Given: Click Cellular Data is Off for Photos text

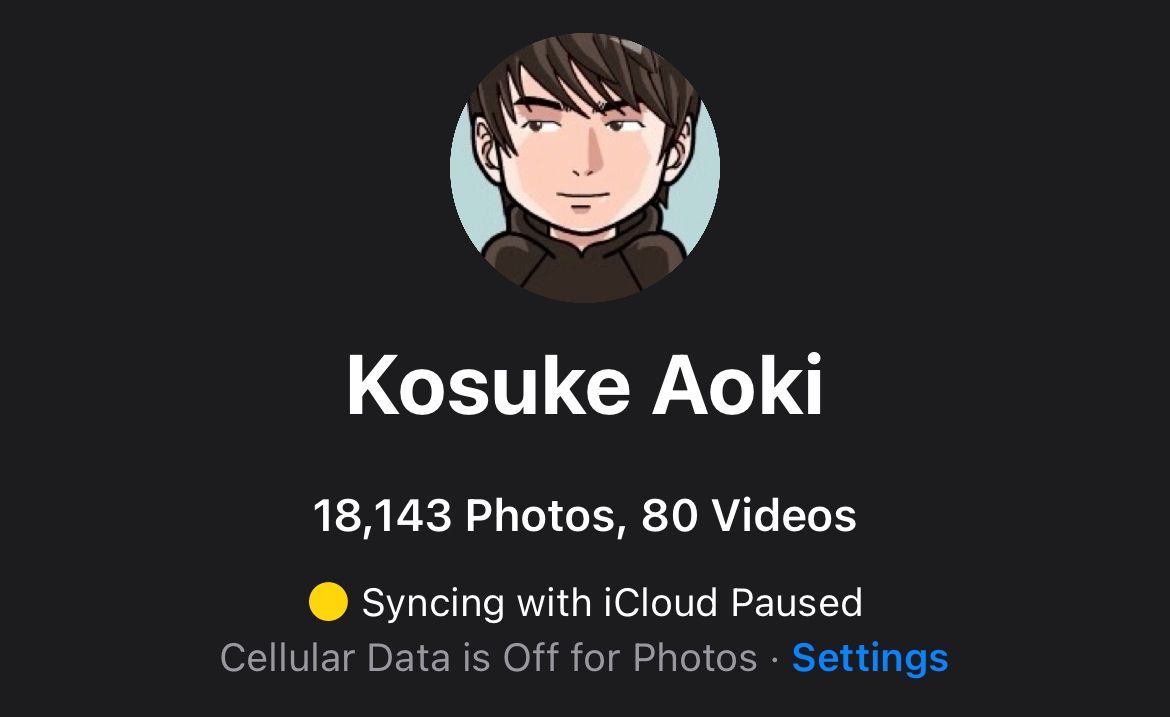Looking at the screenshot, I should 489,658.
